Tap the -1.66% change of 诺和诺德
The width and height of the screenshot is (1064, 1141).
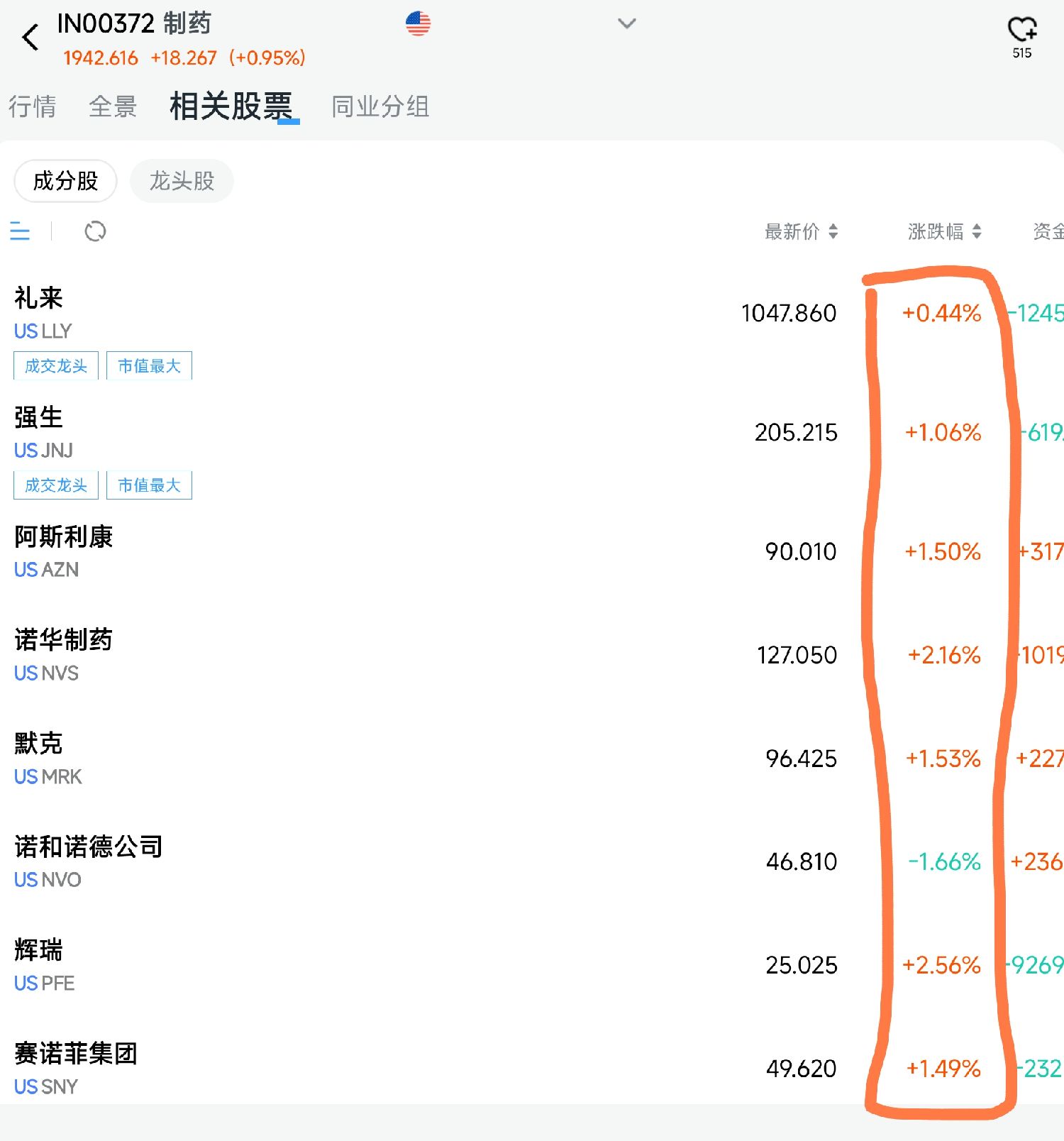[x=945, y=861]
